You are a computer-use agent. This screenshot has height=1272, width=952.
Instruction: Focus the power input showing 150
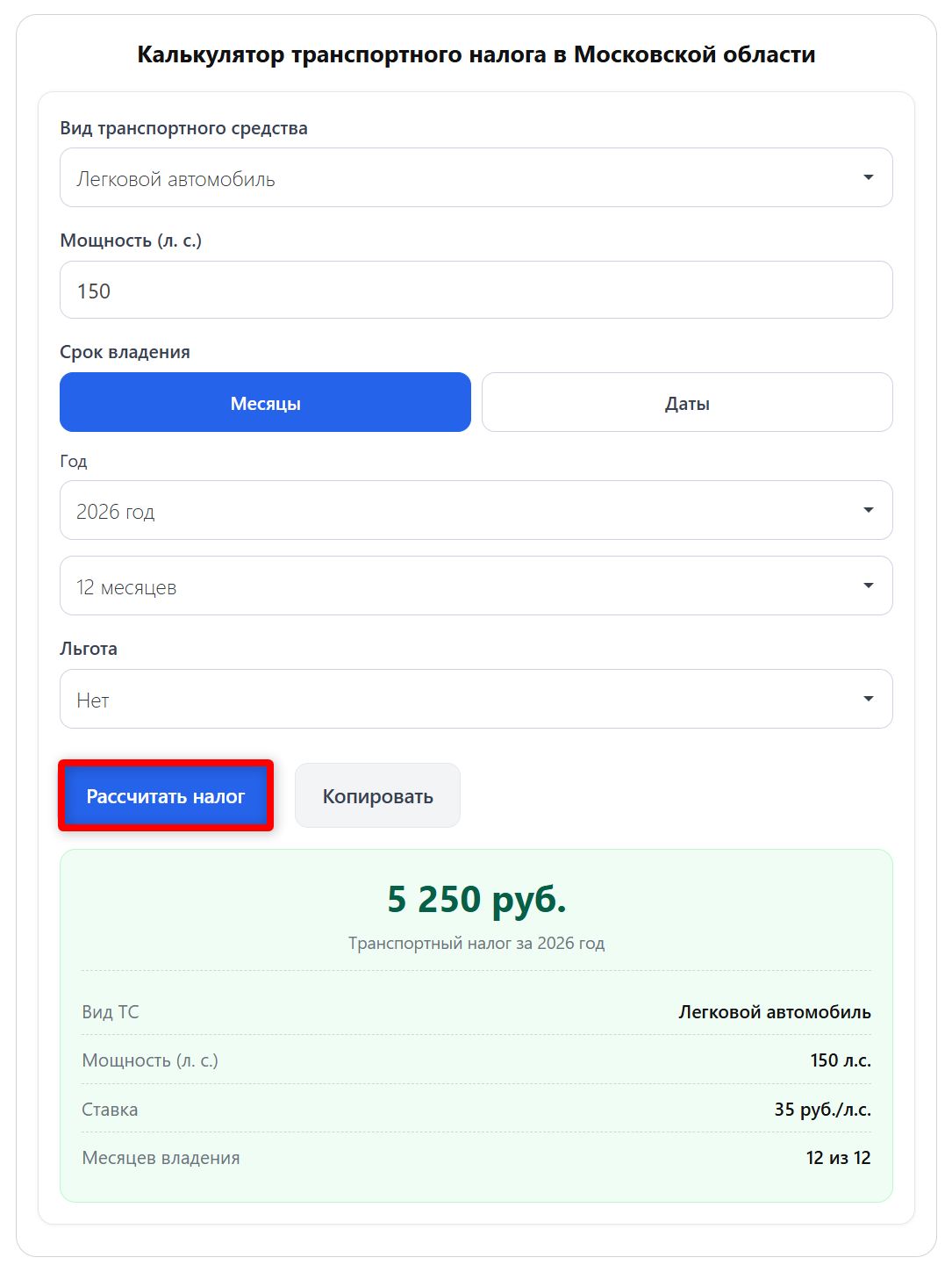476,291
